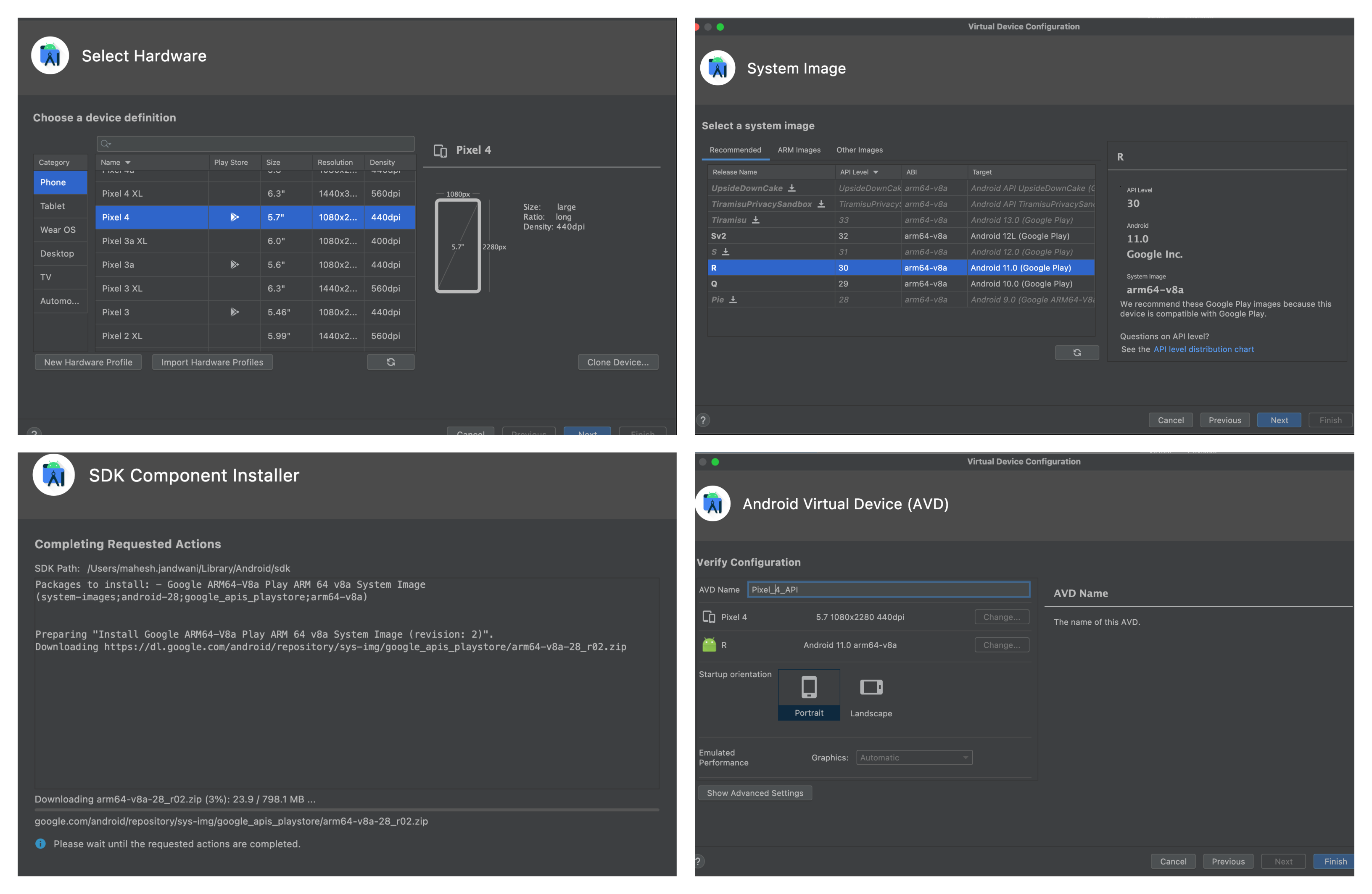Click download icon next to Tiramisu
This screenshot has width=1372, height=894.
[x=755, y=219]
